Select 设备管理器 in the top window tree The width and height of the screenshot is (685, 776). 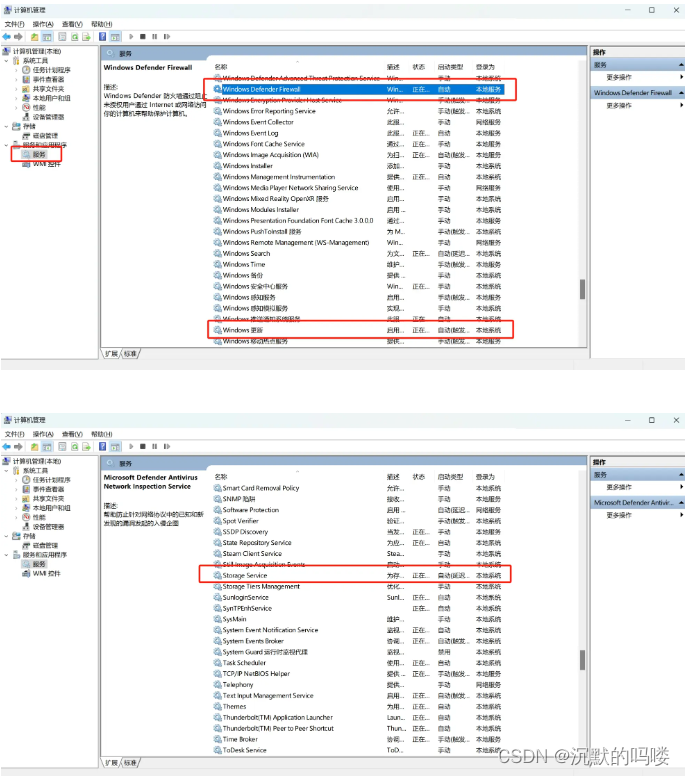(49, 117)
